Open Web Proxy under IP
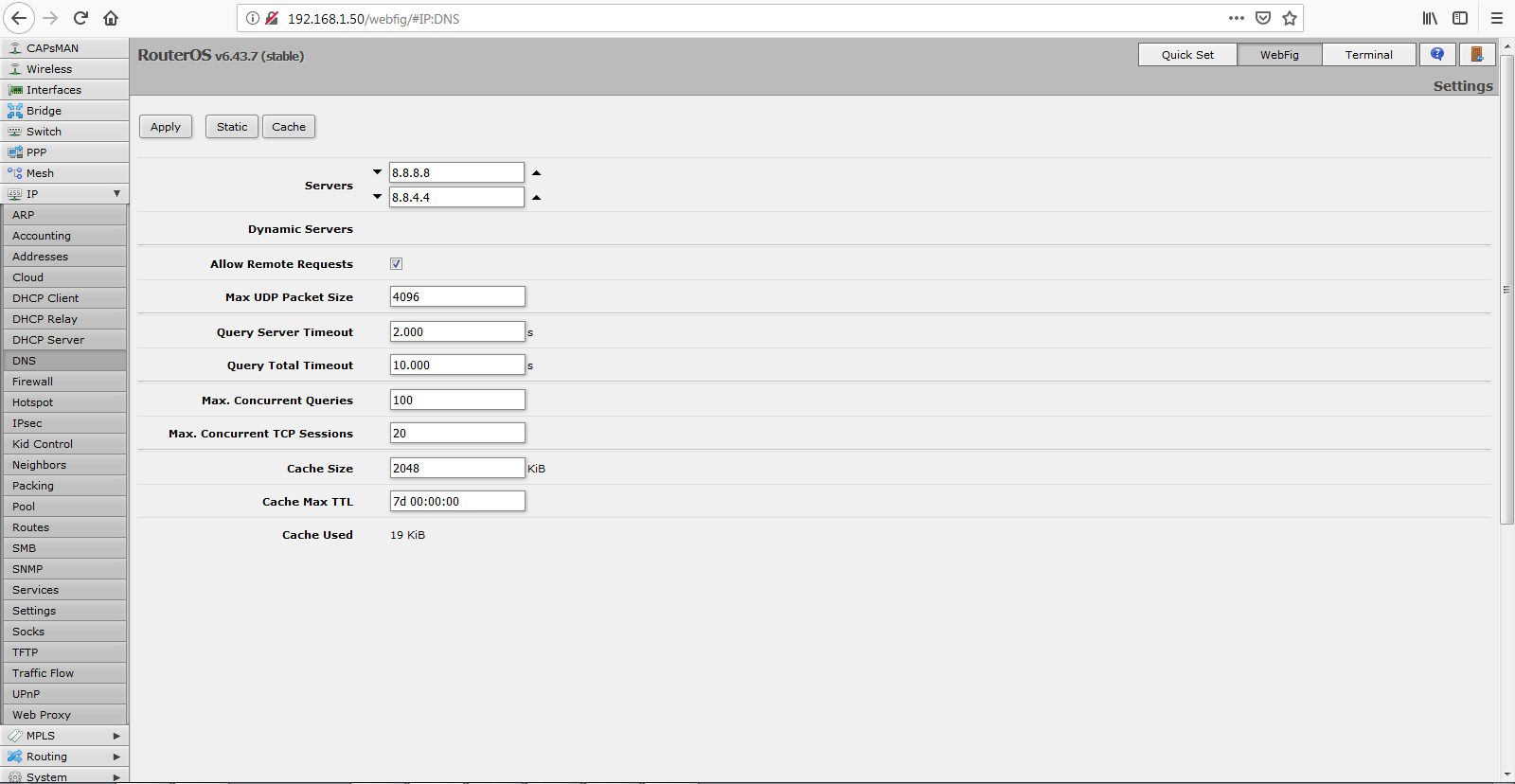This screenshot has height=784, width=1515. pos(64,715)
